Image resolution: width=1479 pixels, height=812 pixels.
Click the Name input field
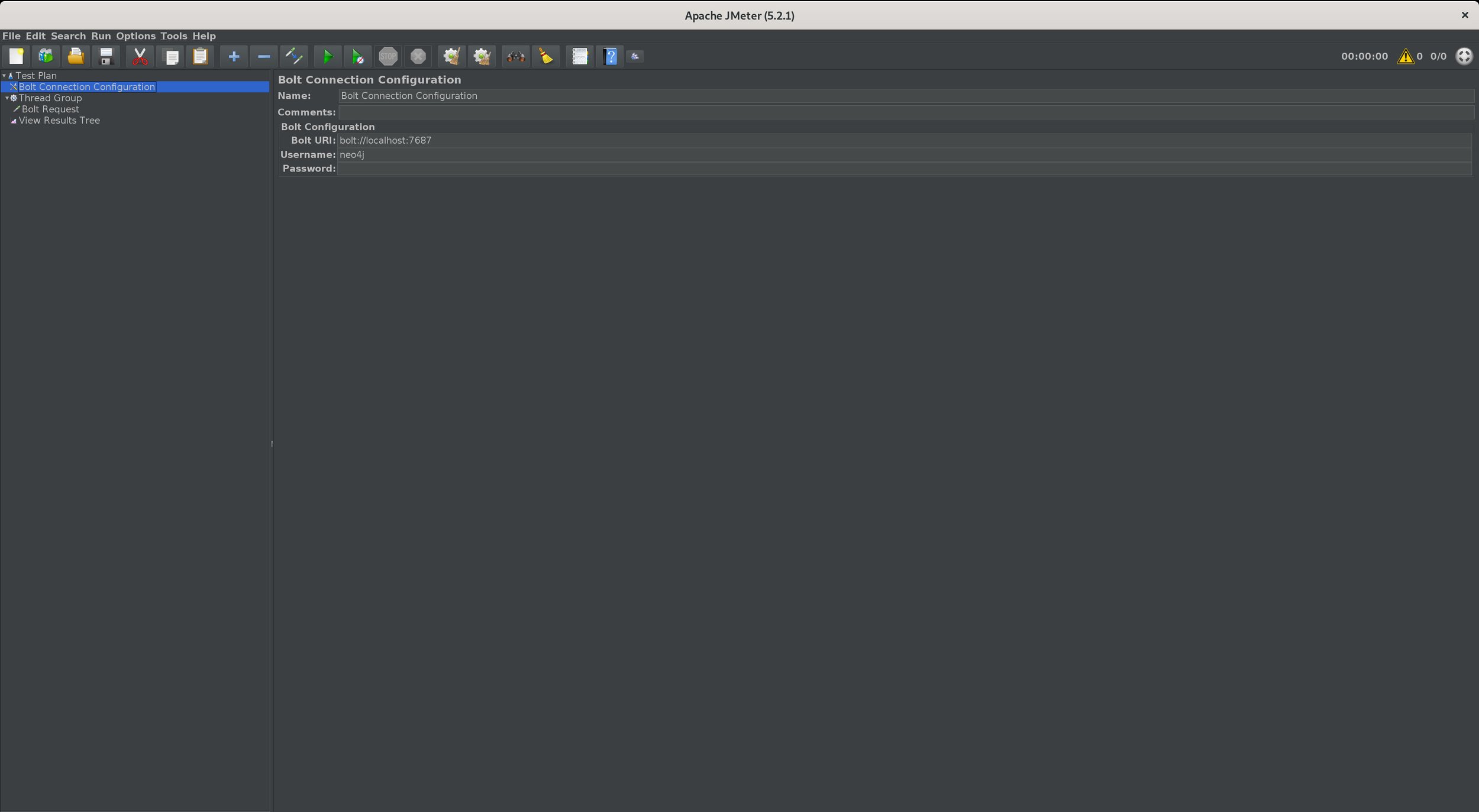coord(906,96)
